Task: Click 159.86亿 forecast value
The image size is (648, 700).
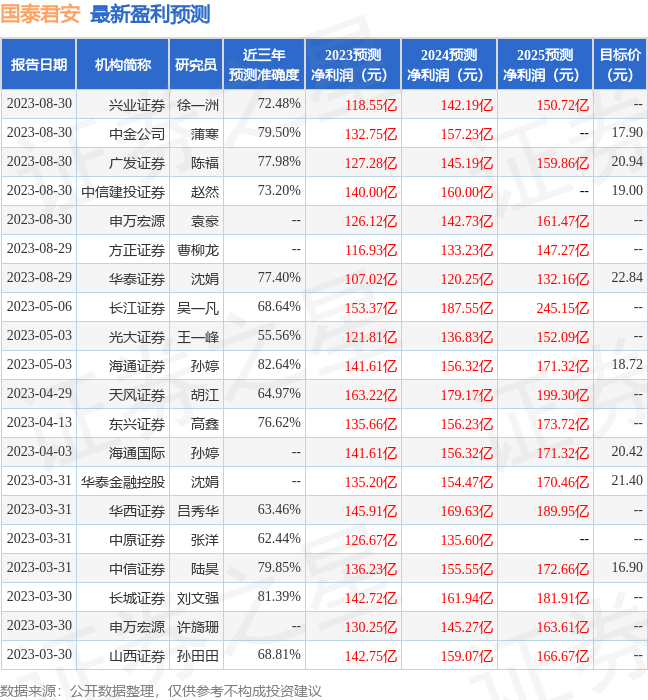Action: tap(563, 163)
